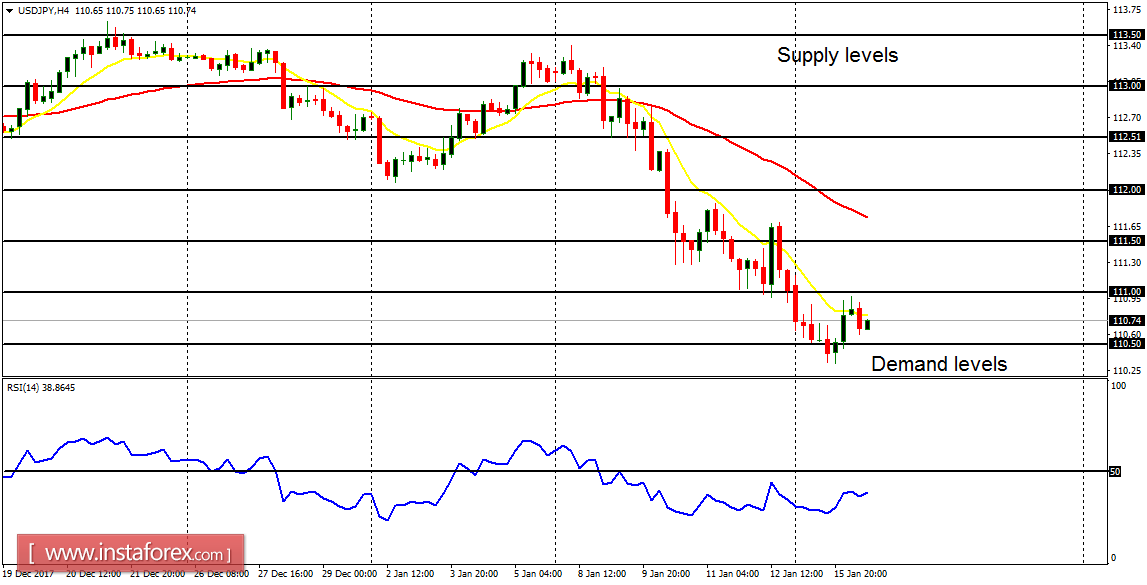Viewport: 1147px width, 585px height.
Task: Expand the price scale at 111.00
Action: click(1125, 291)
